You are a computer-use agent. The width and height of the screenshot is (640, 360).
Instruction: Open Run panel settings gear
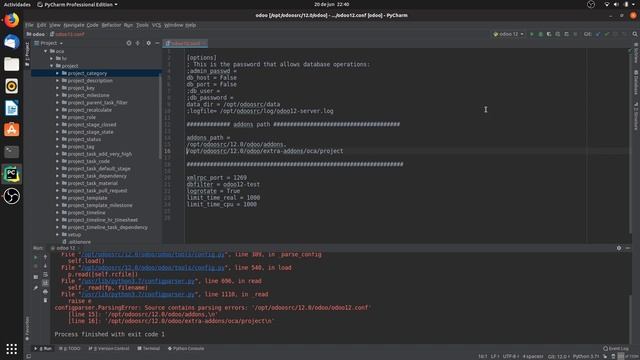coord(619,248)
